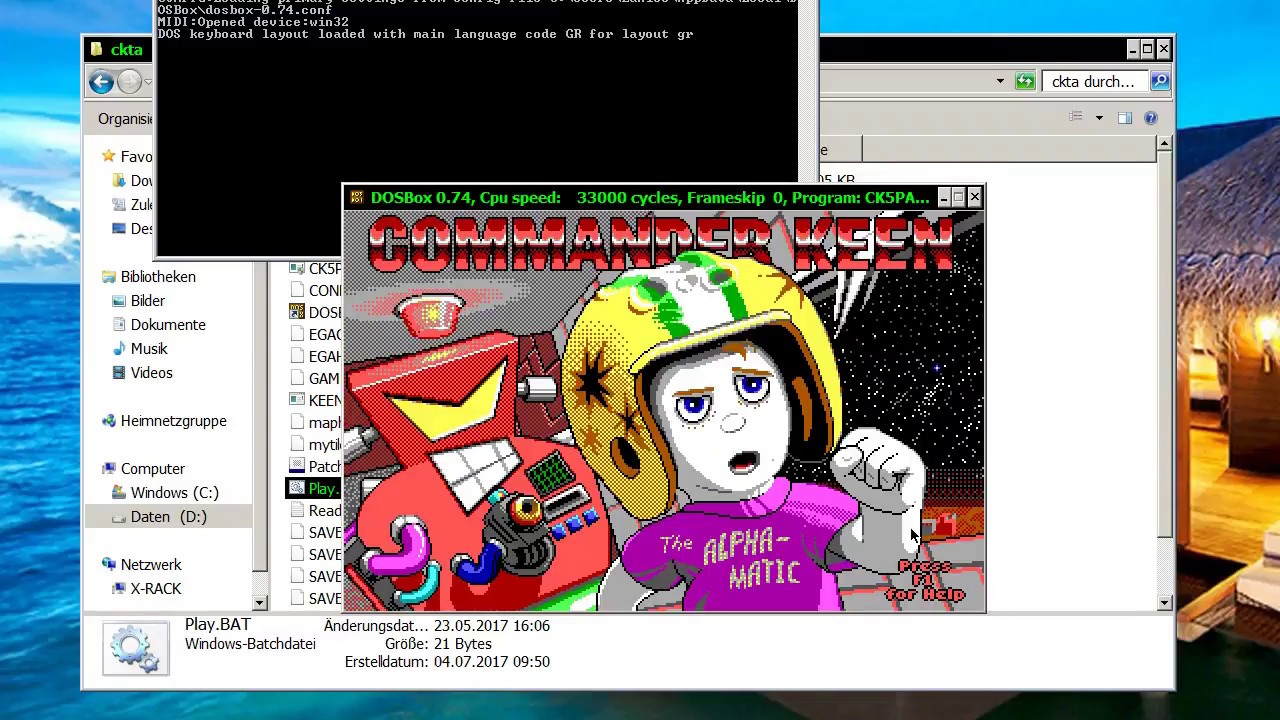Select the Read... file in the list

click(x=314, y=510)
